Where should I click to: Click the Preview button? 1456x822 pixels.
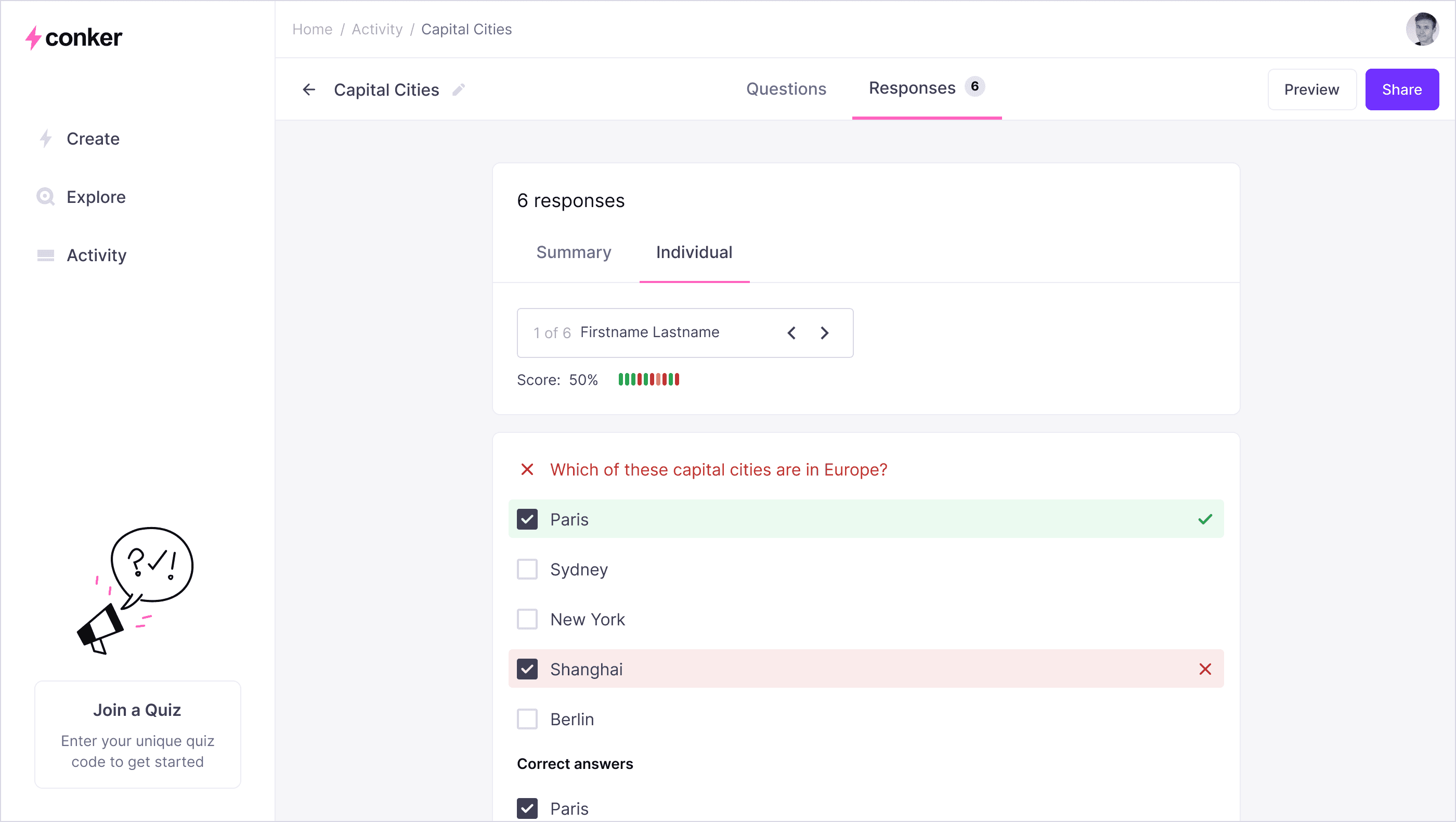[1311, 89]
